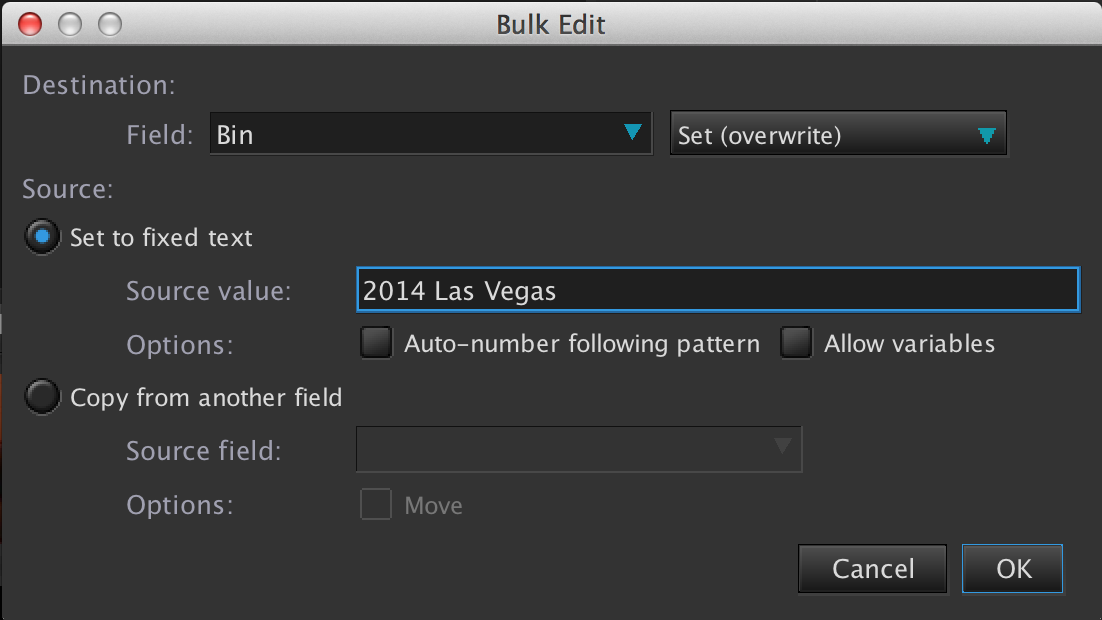Enable Auto-number following pattern checkbox
The width and height of the screenshot is (1102, 620).
pyautogui.click(x=376, y=344)
